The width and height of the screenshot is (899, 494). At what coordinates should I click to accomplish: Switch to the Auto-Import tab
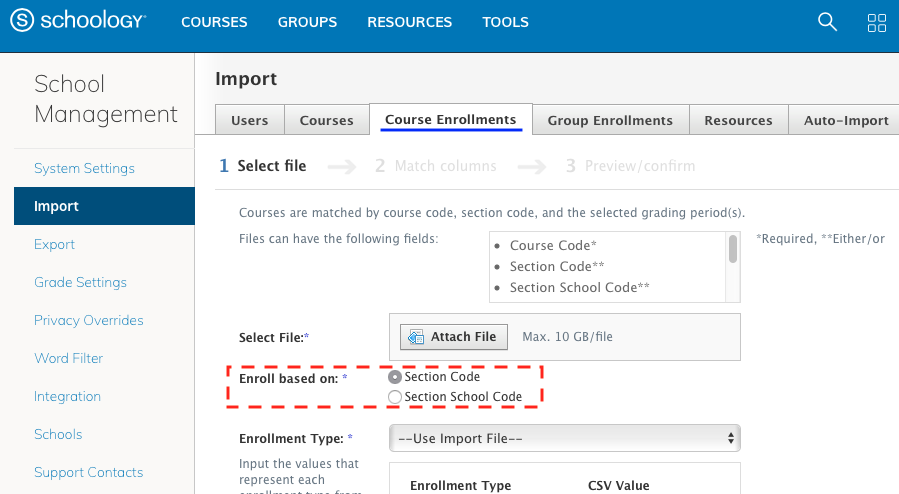point(846,120)
